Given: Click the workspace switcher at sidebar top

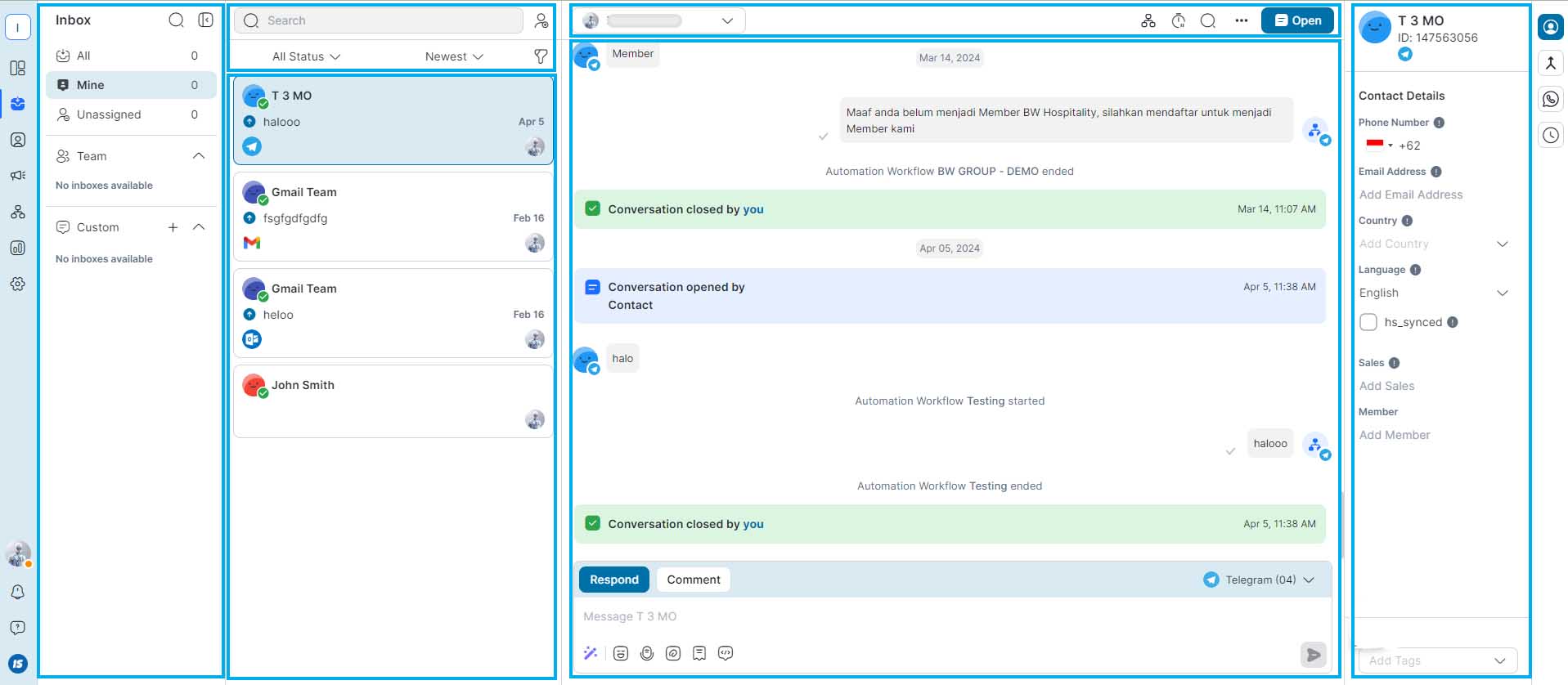Looking at the screenshot, I should 17,27.
